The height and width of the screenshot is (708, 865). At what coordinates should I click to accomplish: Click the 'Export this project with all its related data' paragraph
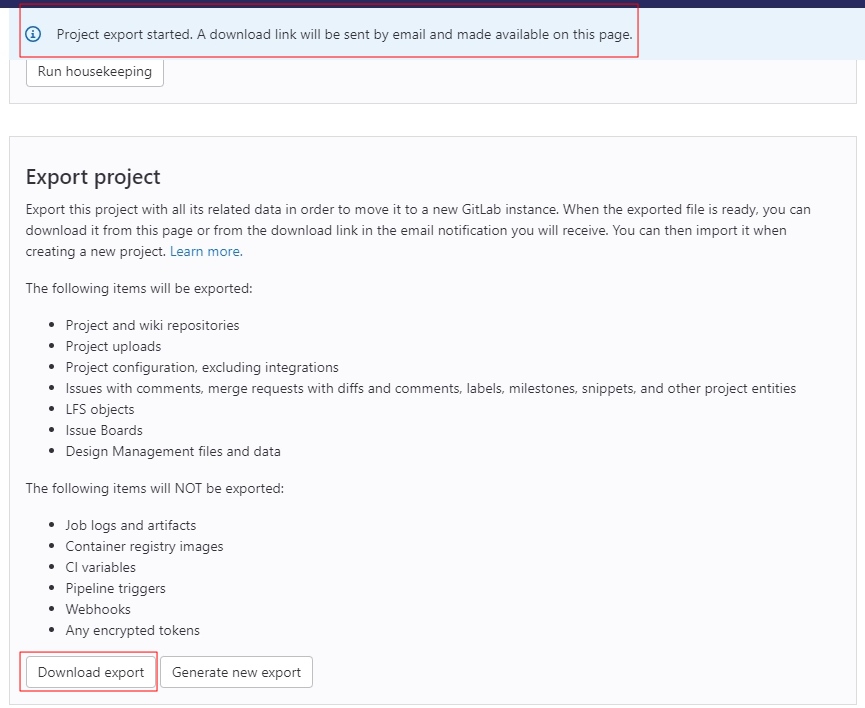[x=418, y=231]
